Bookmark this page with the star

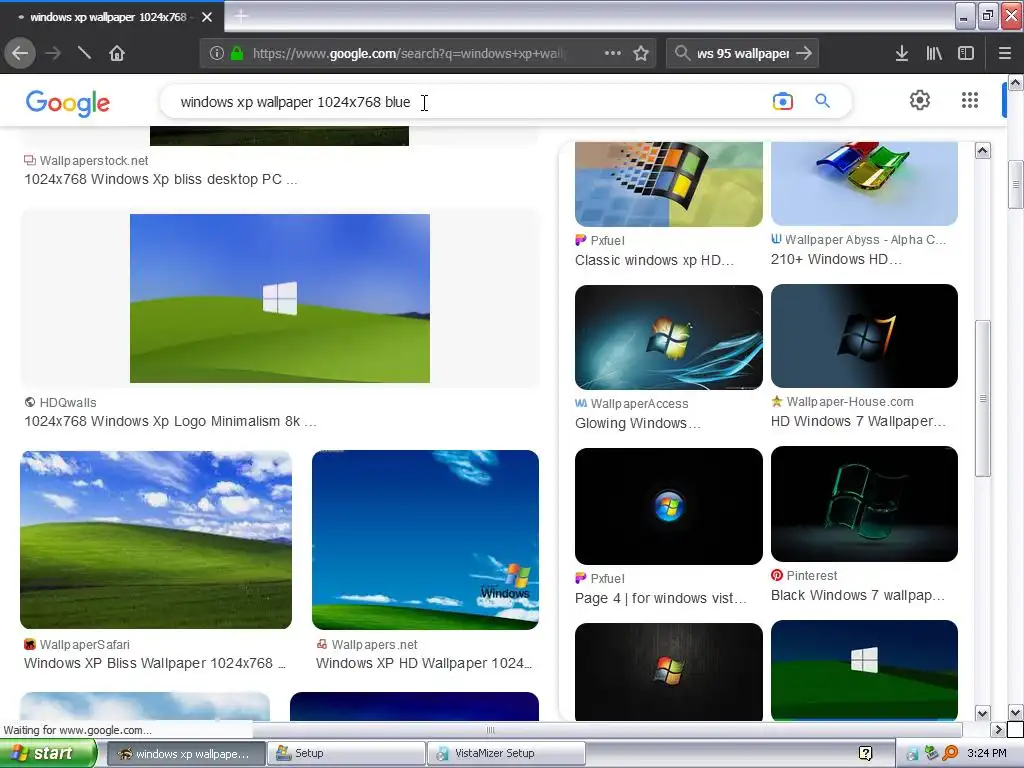tap(641, 54)
